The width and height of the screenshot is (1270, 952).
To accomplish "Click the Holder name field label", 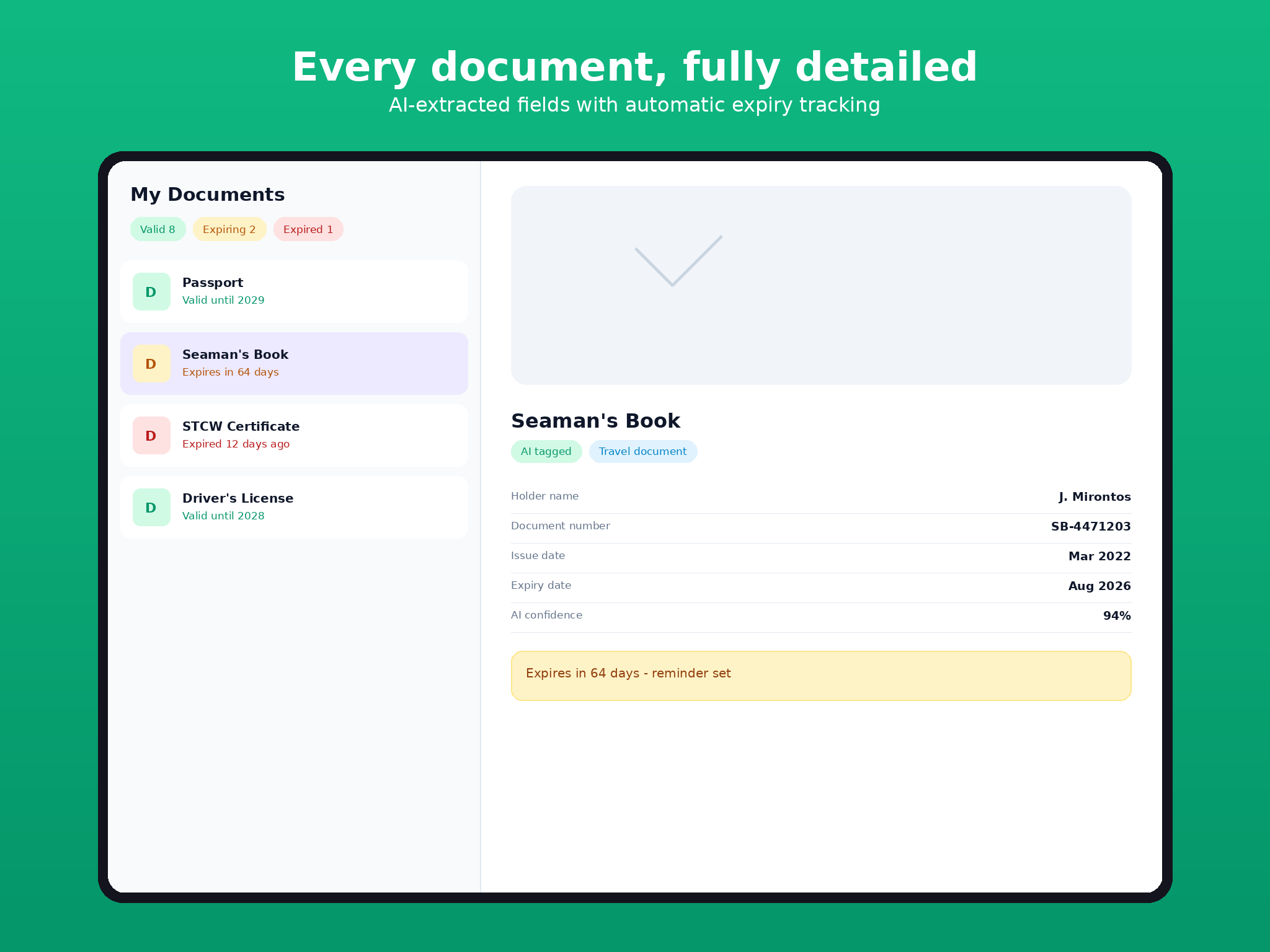I will pos(544,496).
